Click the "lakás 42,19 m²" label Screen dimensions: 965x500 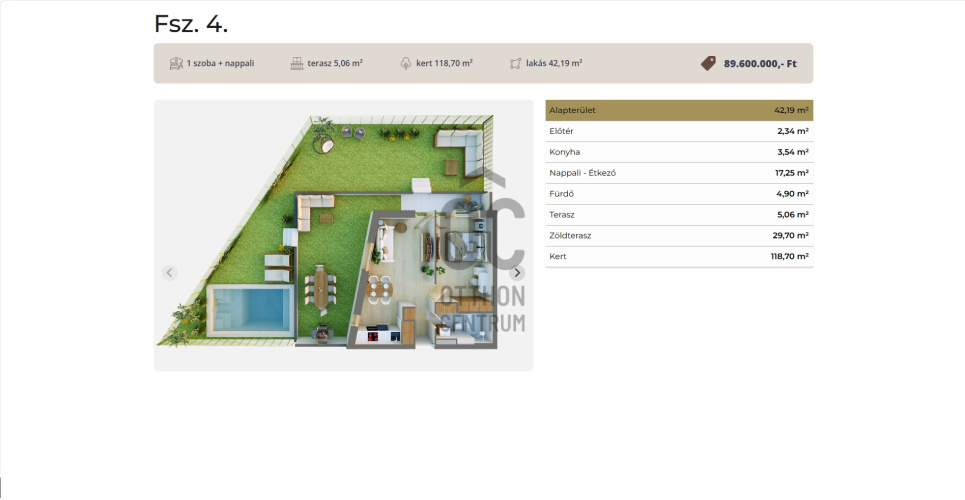click(x=555, y=63)
